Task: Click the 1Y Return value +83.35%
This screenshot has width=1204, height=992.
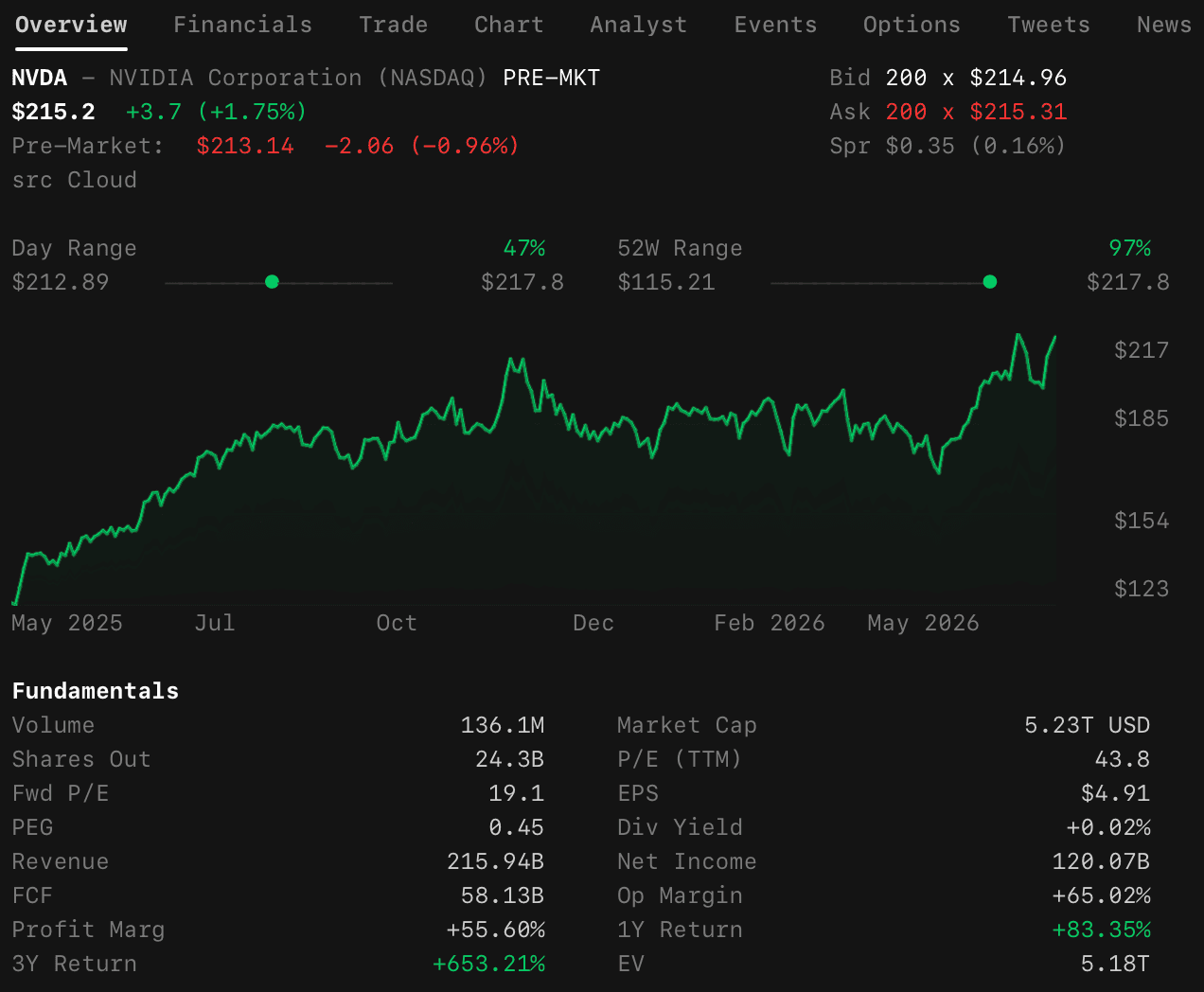Action: pos(1102,930)
